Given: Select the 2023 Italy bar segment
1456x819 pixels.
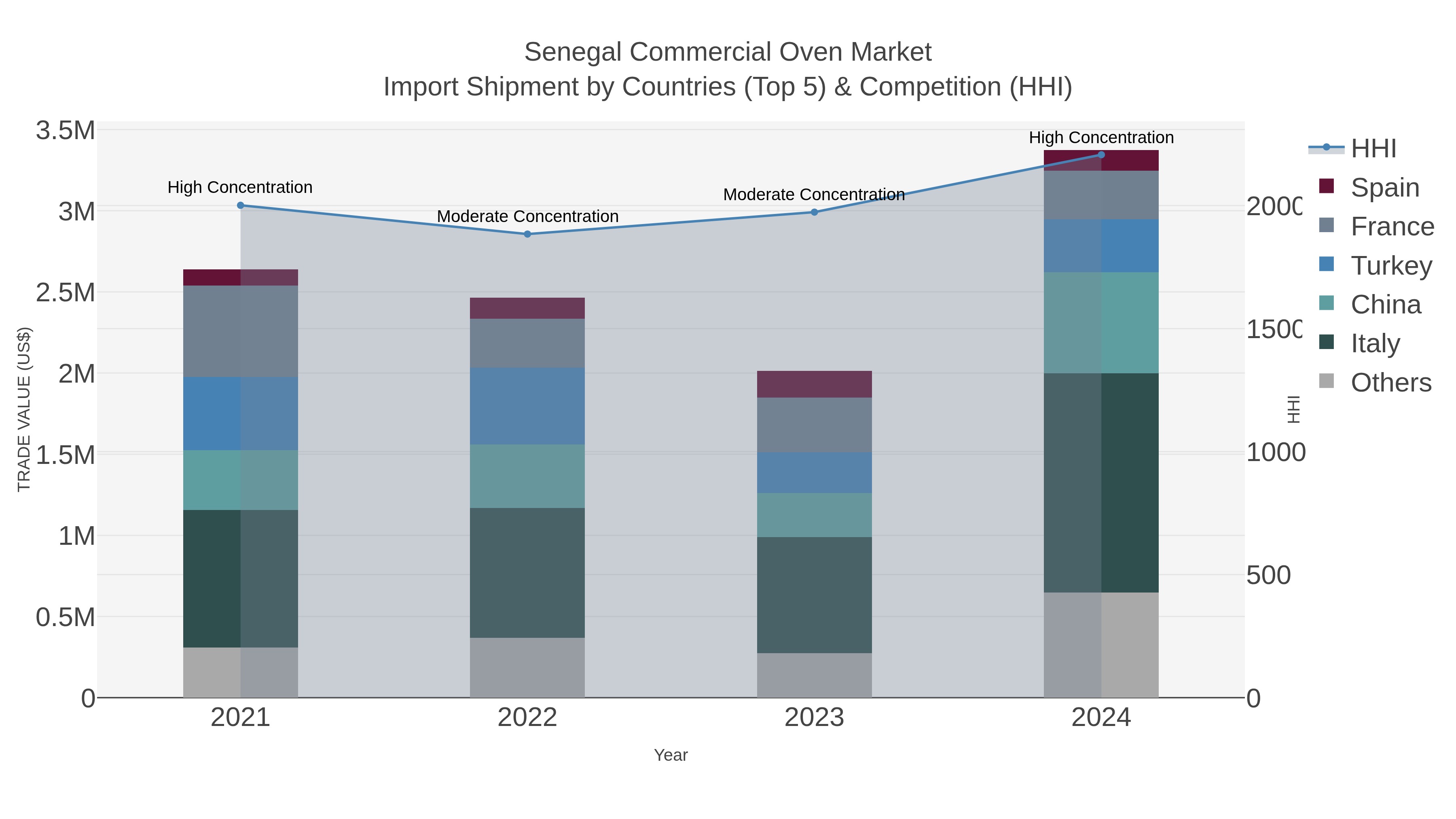Looking at the screenshot, I should point(815,595).
